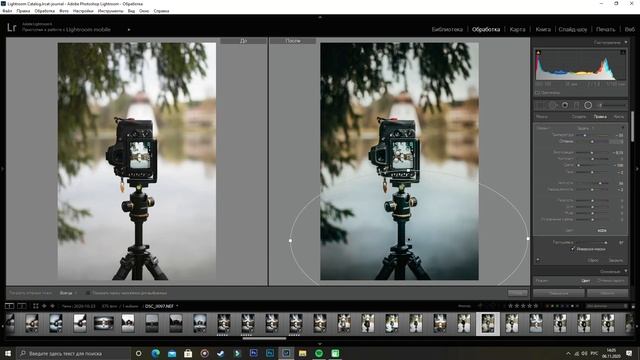Toggle the radial filter panel on/off switch
The height and width of the screenshot is (360, 640).
click(x=538, y=260)
